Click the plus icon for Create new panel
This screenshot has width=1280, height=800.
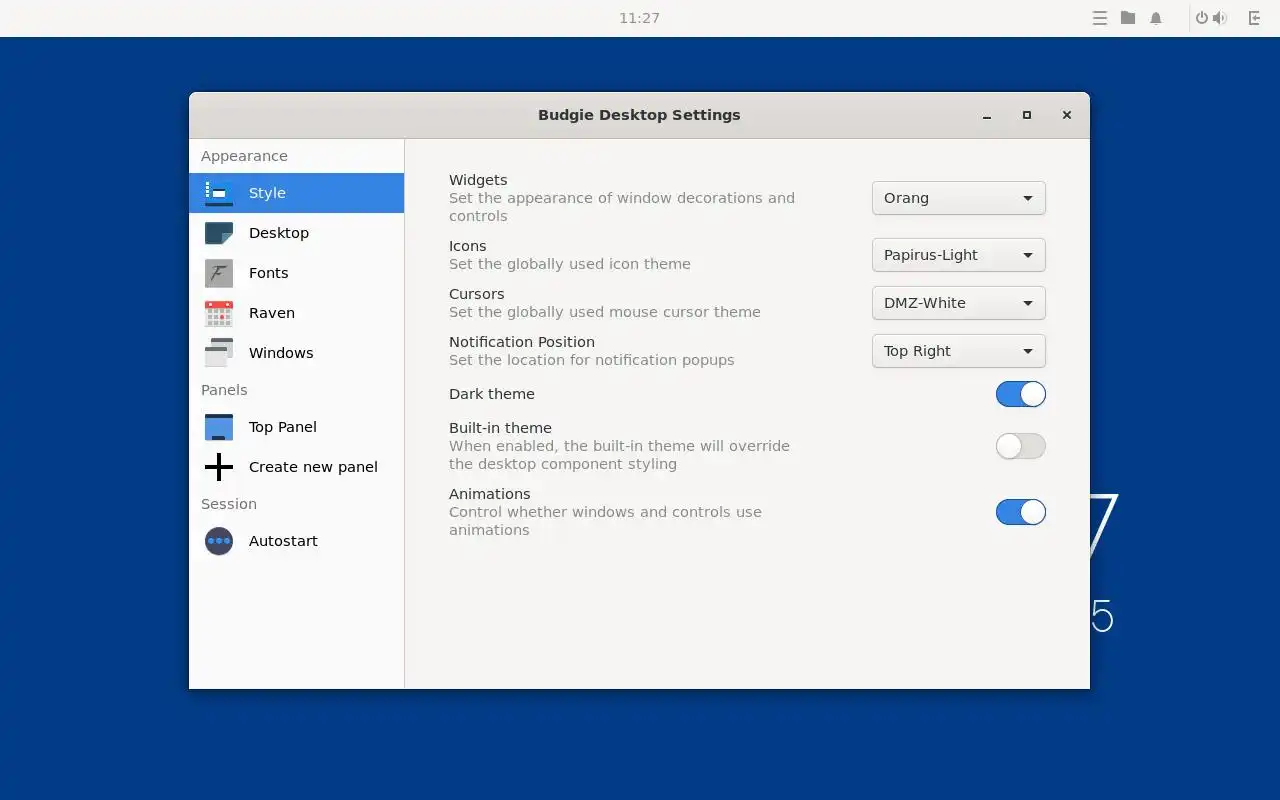pyautogui.click(x=219, y=467)
